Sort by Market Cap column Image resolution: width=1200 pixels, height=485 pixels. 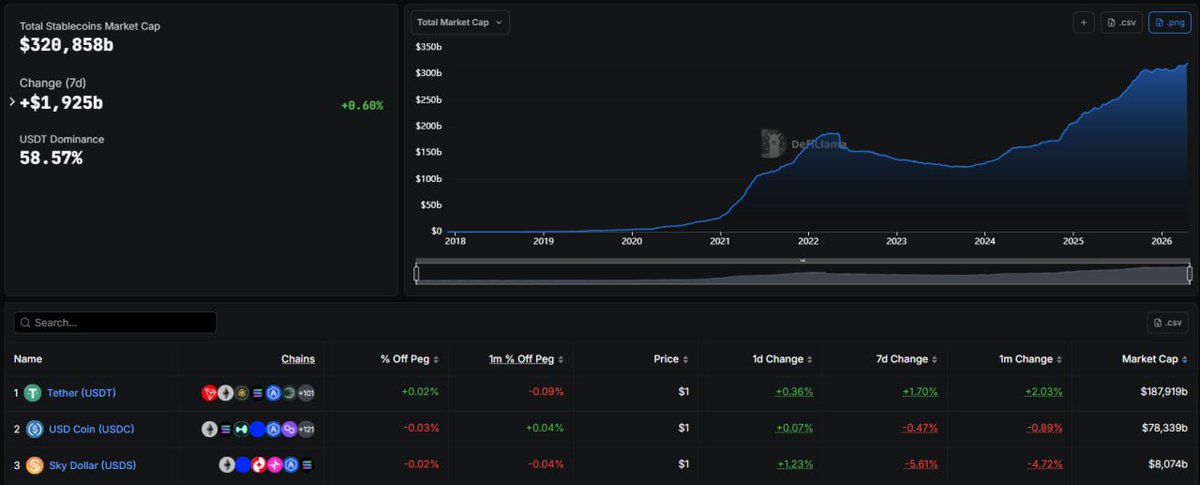coord(1154,359)
